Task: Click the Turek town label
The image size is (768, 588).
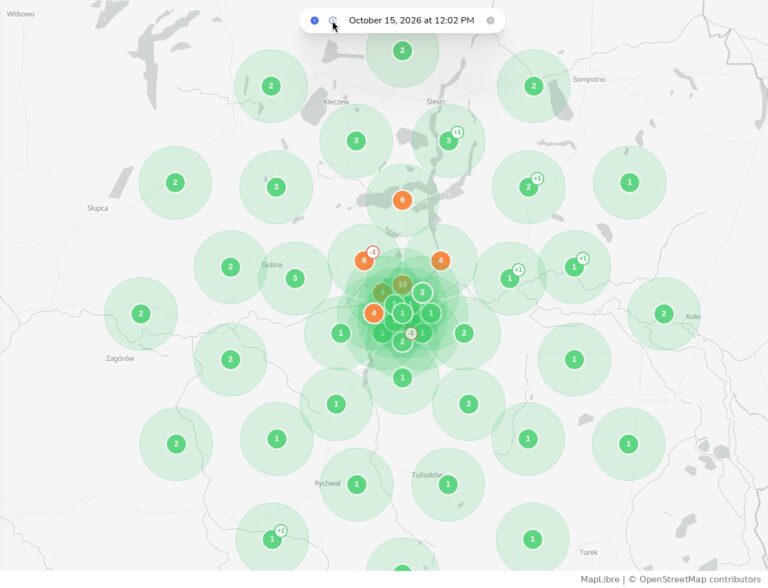Action: (x=588, y=552)
